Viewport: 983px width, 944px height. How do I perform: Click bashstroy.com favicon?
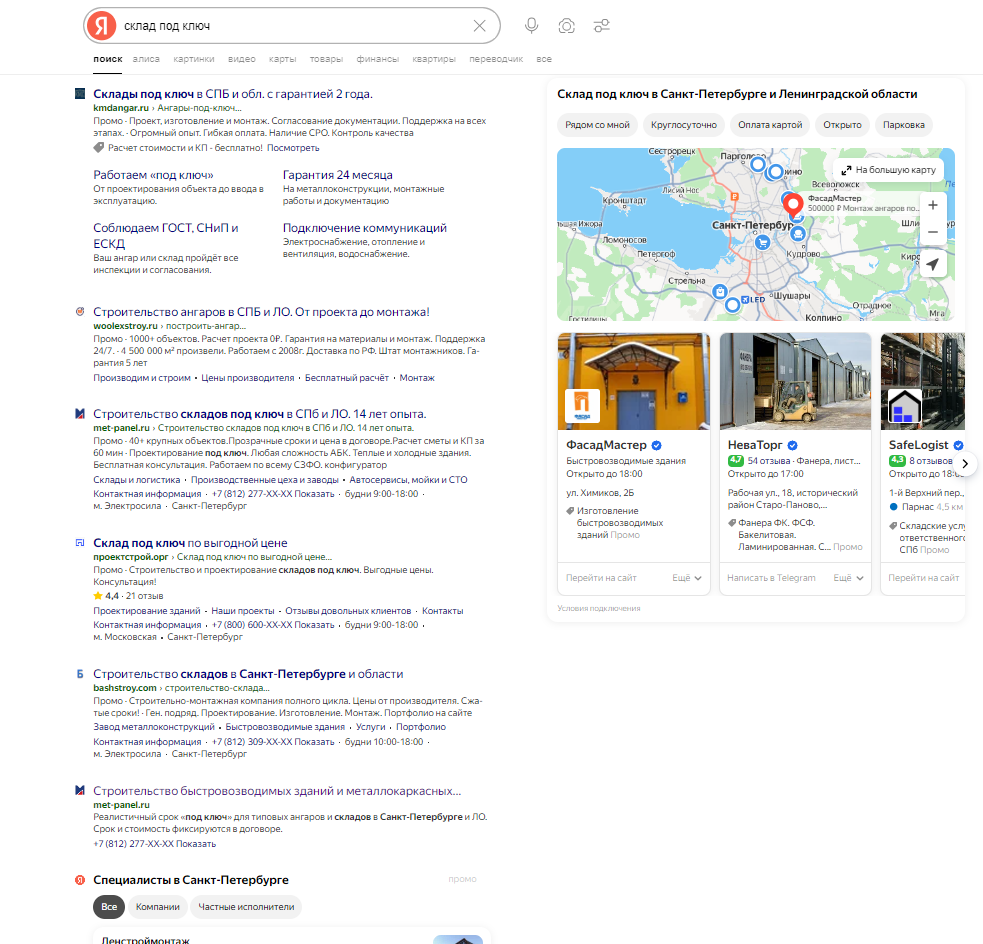pos(80,674)
